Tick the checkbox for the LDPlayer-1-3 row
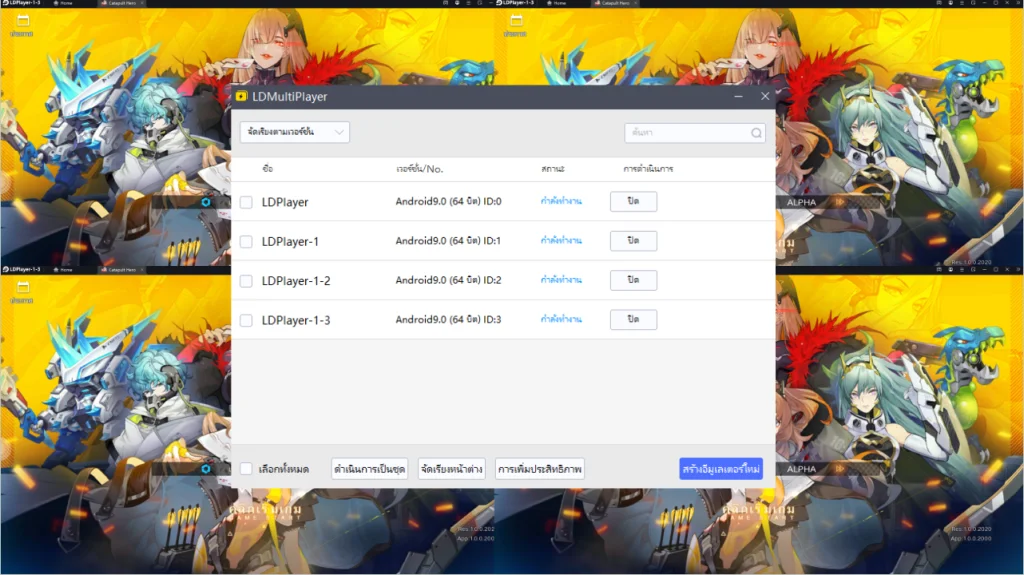Screen dimensions: 1024x575 click(x=246, y=320)
